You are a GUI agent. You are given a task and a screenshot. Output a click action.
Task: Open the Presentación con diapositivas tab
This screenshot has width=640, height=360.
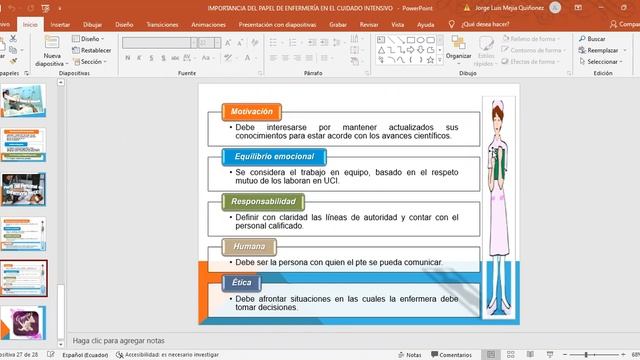[277, 24]
